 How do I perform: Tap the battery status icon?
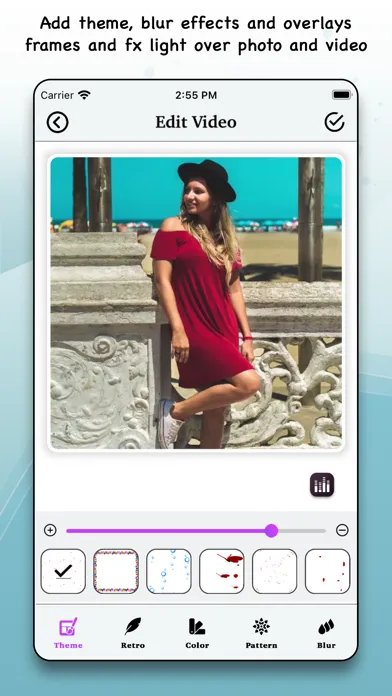pyautogui.click(x=342, y=95)
